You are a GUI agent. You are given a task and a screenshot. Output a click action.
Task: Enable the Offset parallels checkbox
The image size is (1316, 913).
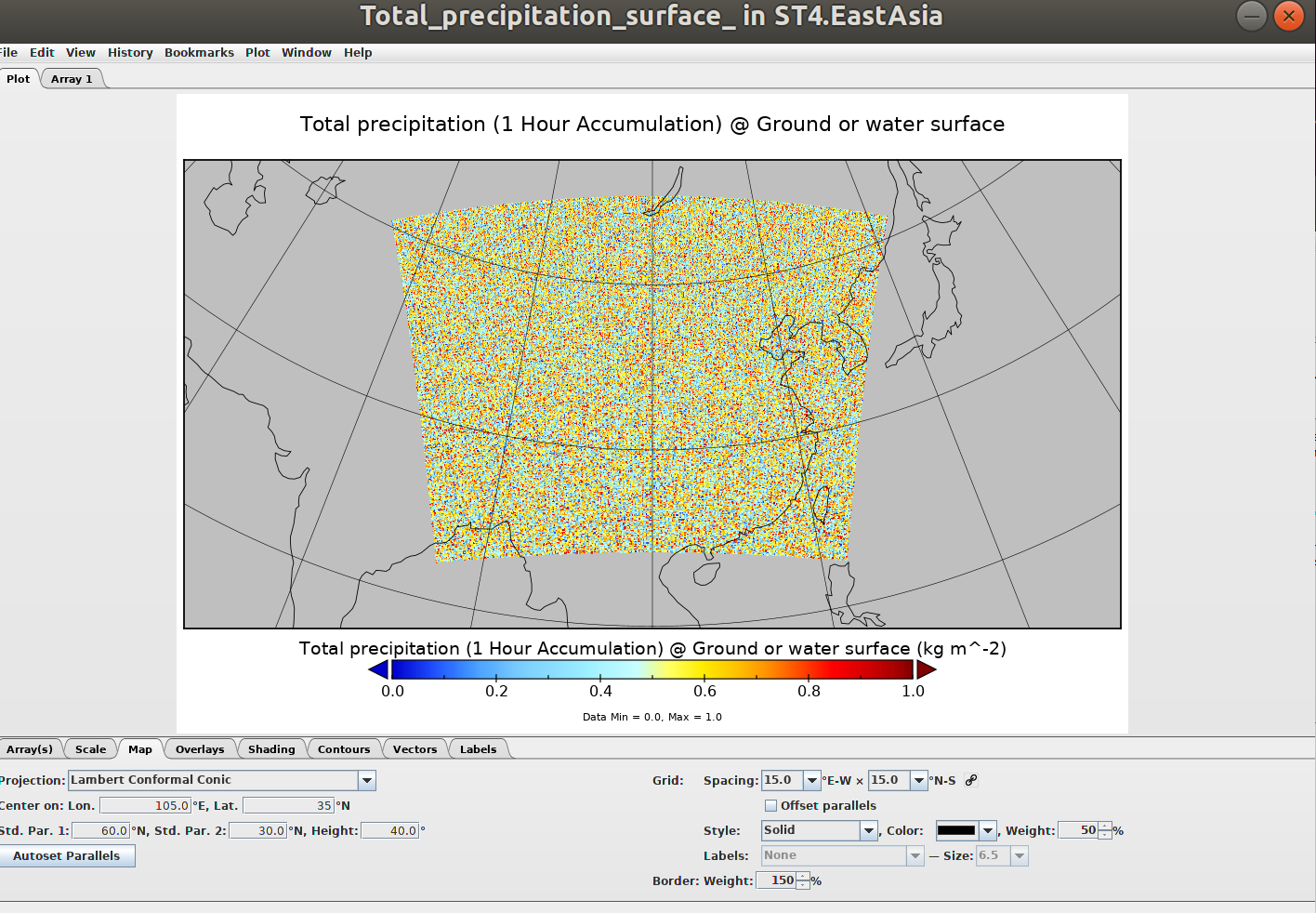(770, 806)
